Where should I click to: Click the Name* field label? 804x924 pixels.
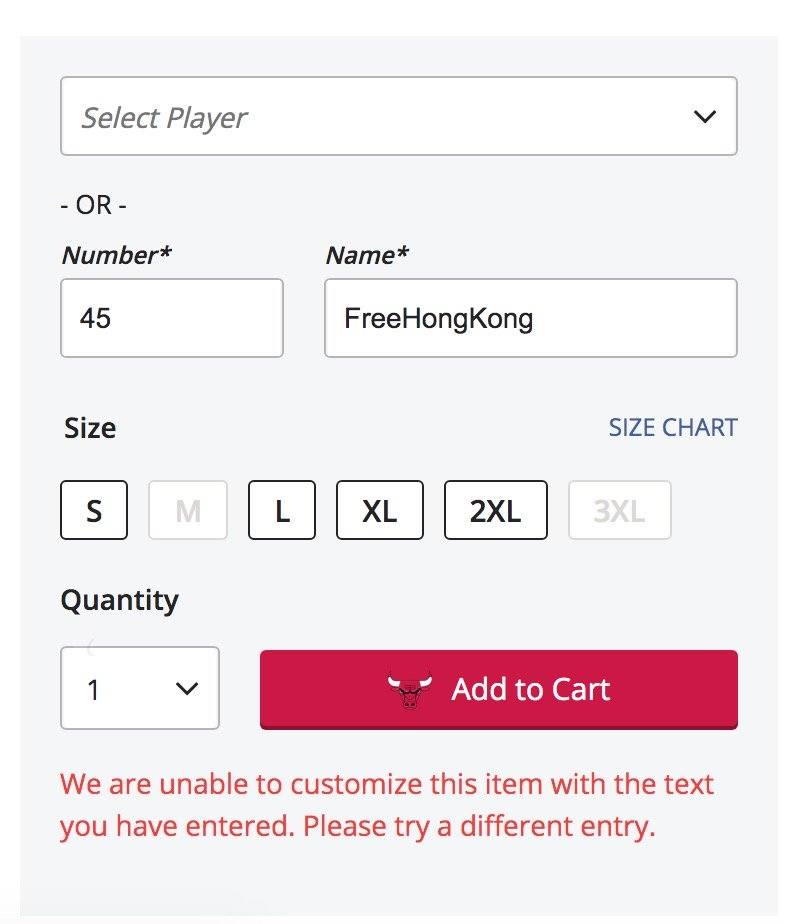[x=367, y=255]
